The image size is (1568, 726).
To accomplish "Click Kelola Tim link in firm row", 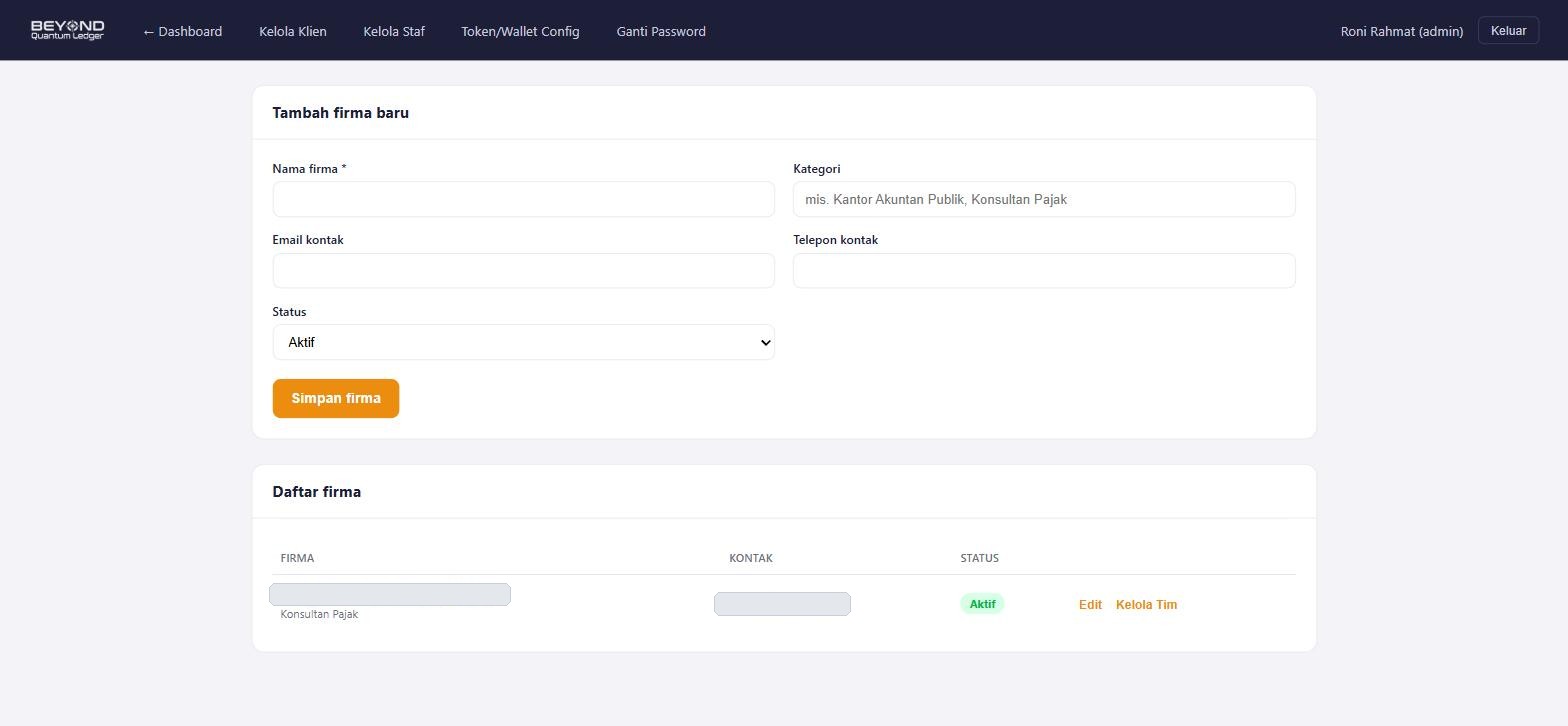I will [1146, 605].
